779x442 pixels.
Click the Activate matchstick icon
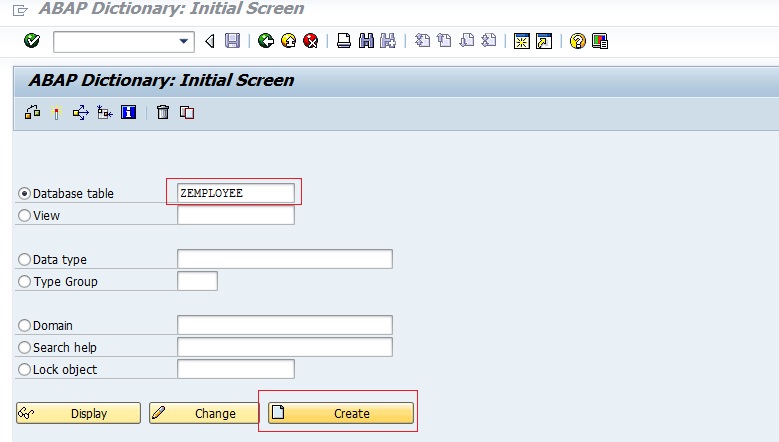tap(56, 113)
